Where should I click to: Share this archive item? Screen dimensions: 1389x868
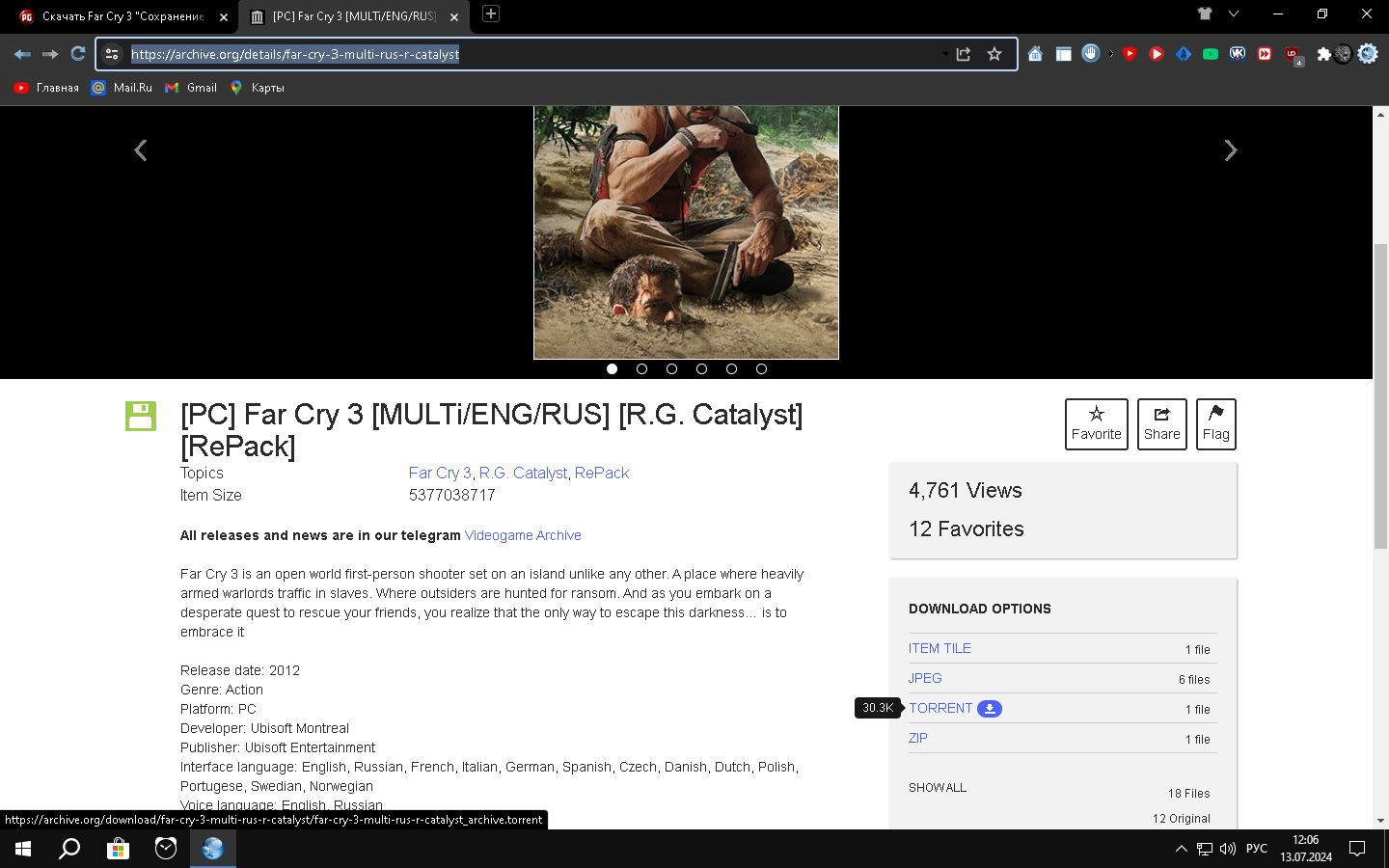(1162, 424)
